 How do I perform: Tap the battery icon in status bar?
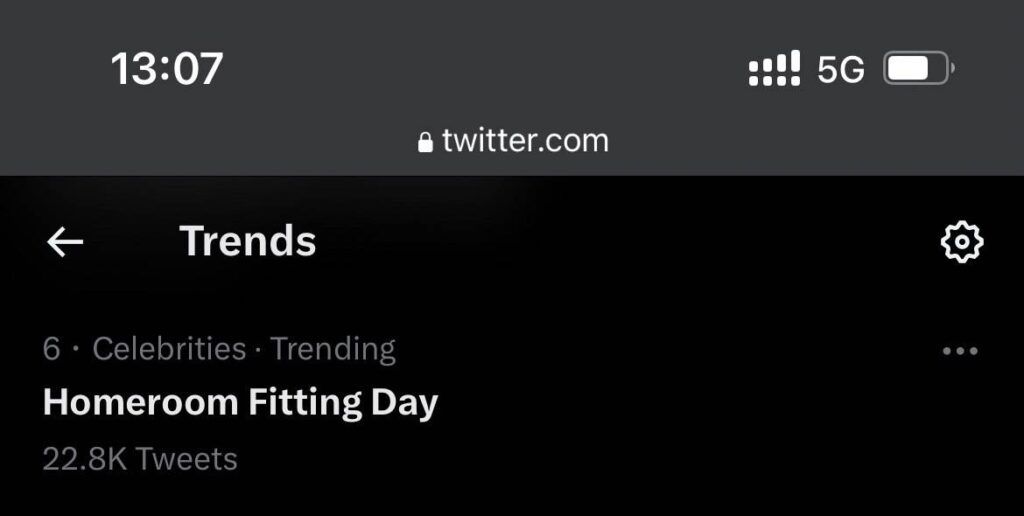click(918, 69)
